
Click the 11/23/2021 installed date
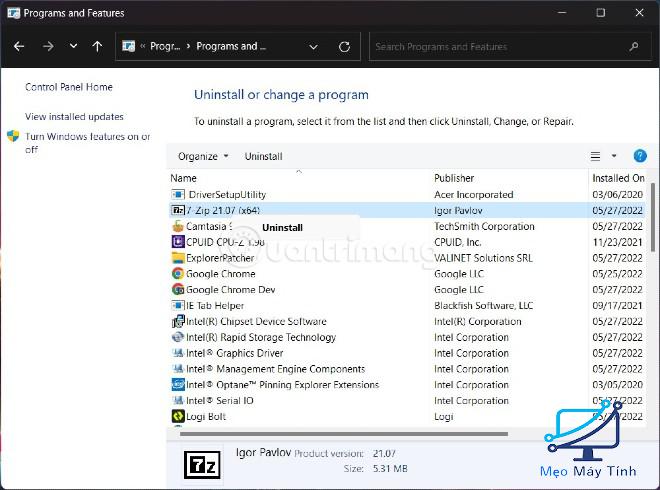617,242
